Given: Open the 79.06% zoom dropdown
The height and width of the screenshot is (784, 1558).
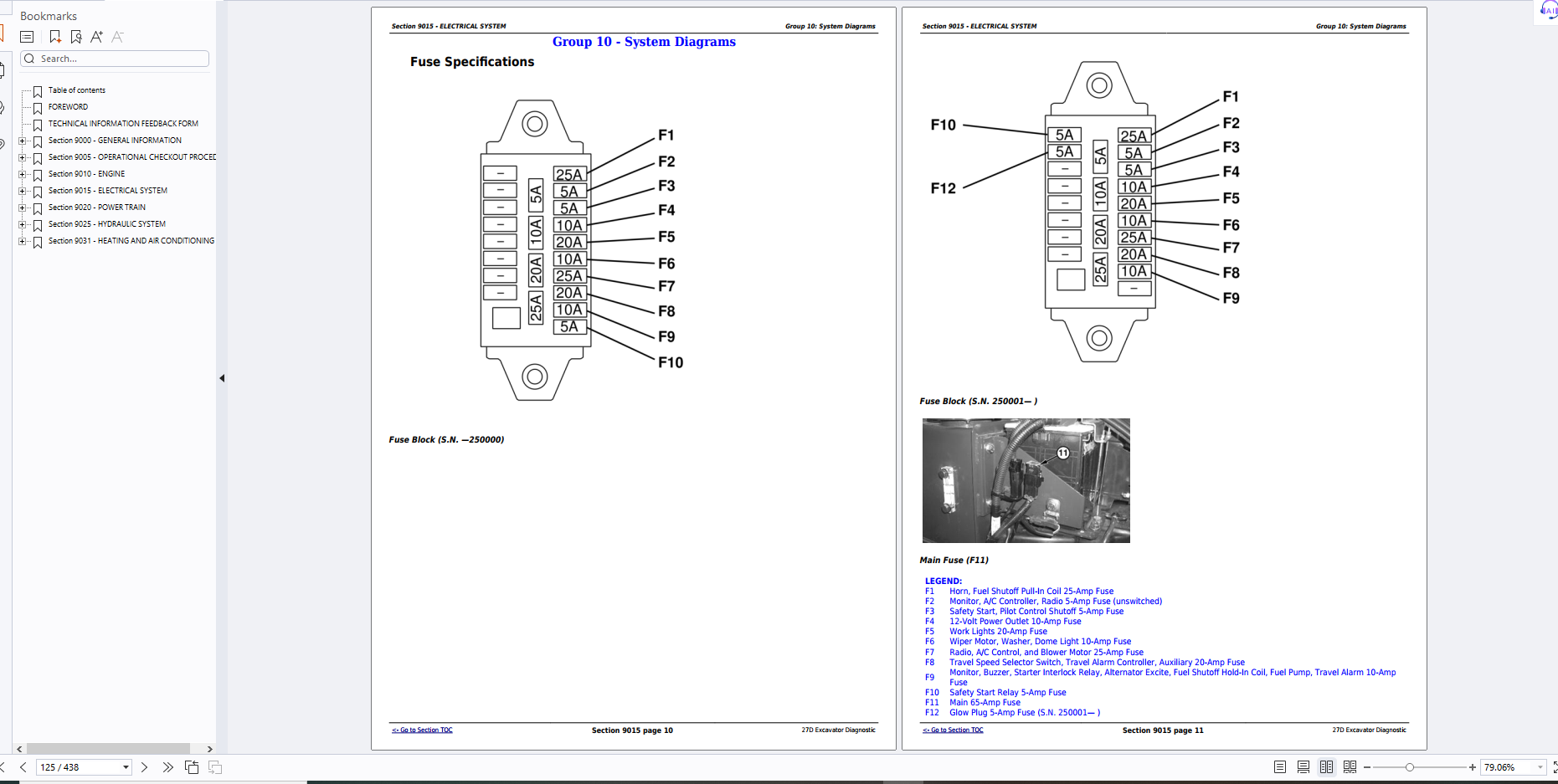Looking at the screenshot, I should [x=1540, y=767].
